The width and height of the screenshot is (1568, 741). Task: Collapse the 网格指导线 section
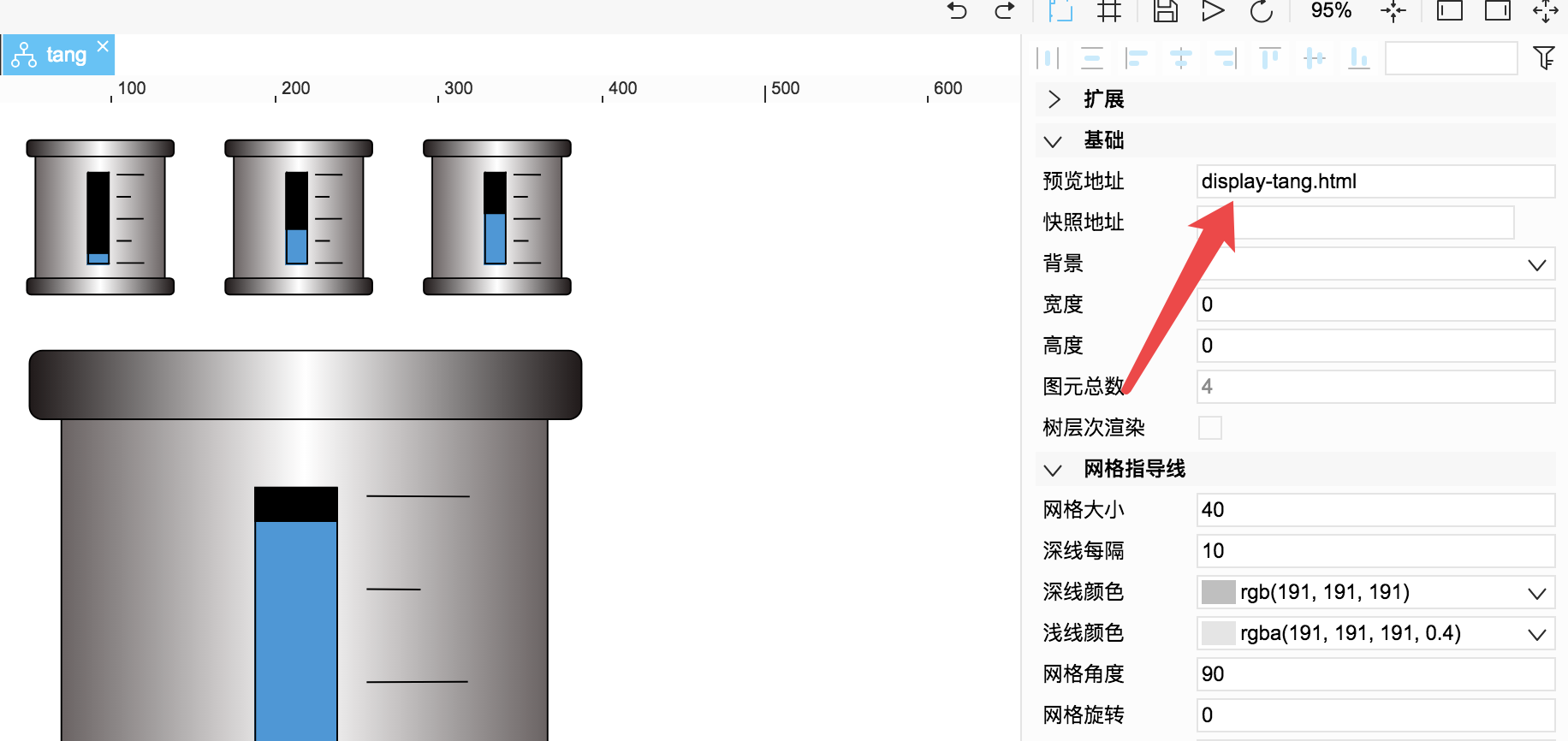tap(1054, 469)
